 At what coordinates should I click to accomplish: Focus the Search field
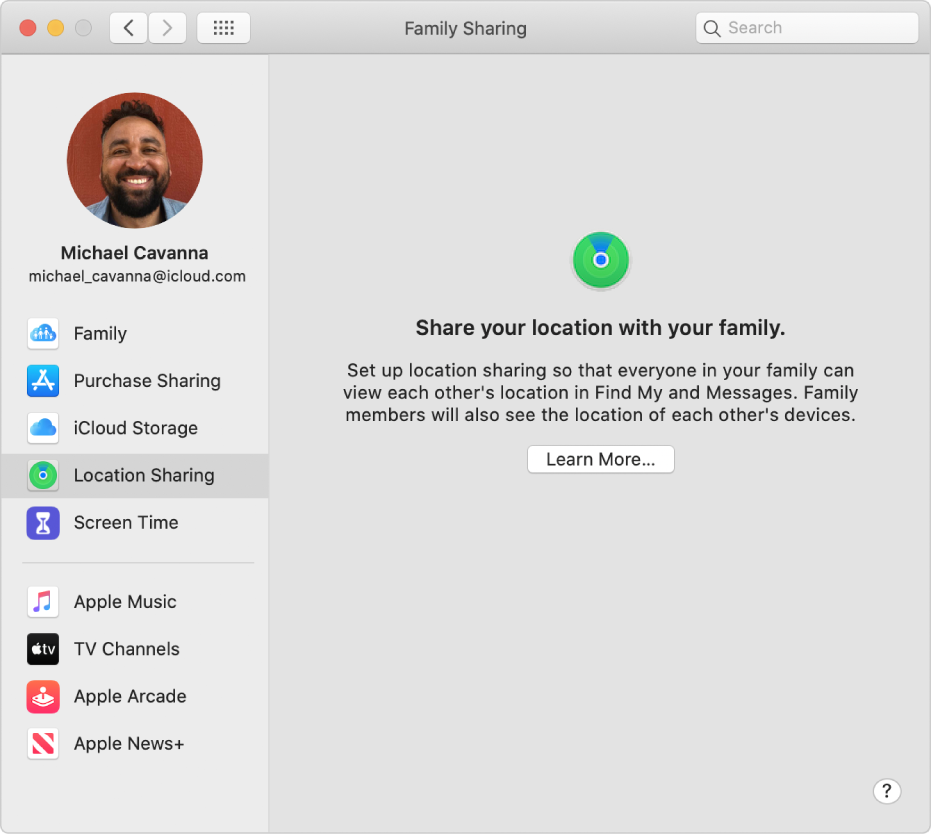[x=806, y=28]
